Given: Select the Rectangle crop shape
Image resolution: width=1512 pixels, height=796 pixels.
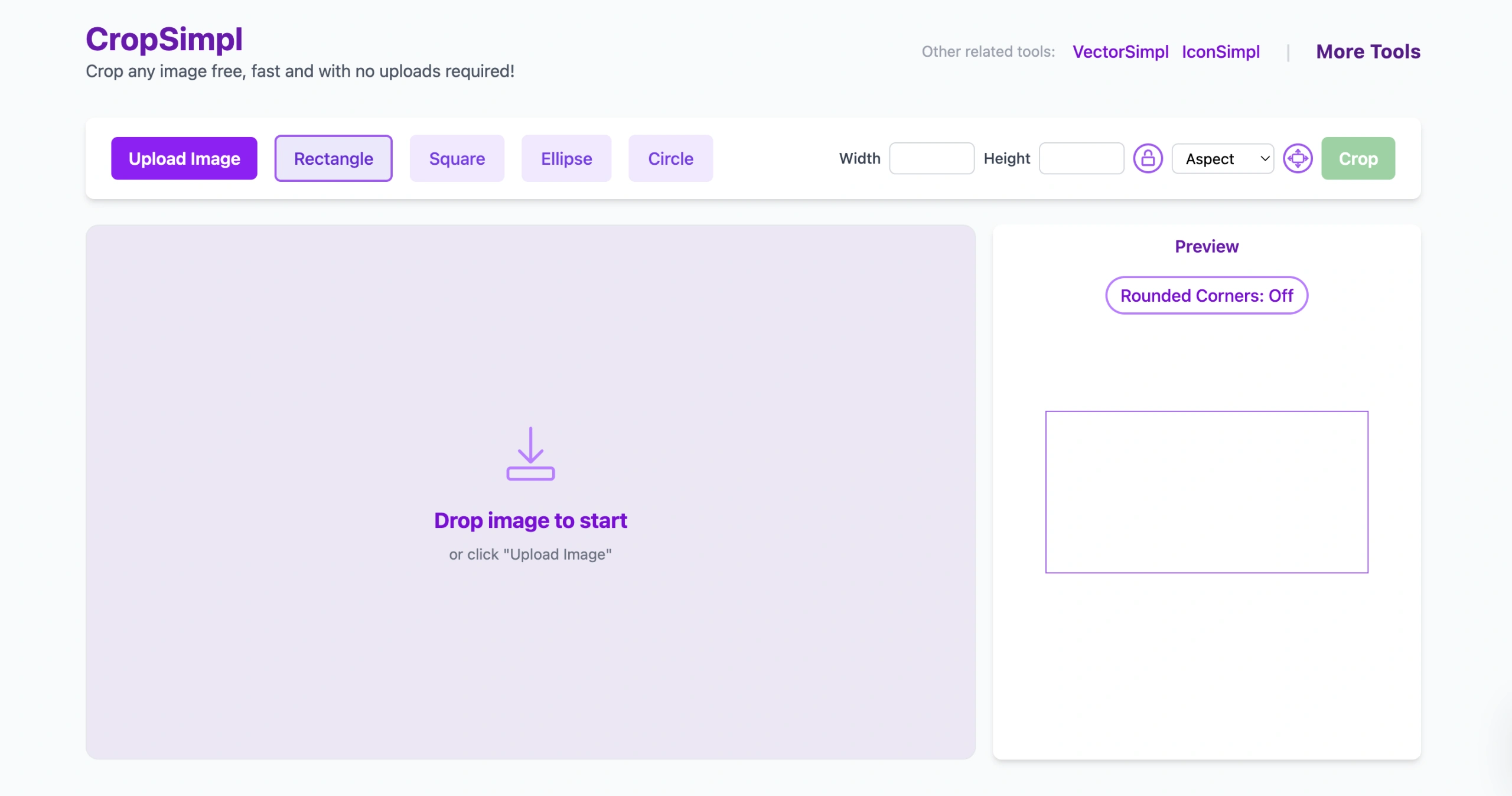Looking at the screenshot, I should click(x=333, y=158).
